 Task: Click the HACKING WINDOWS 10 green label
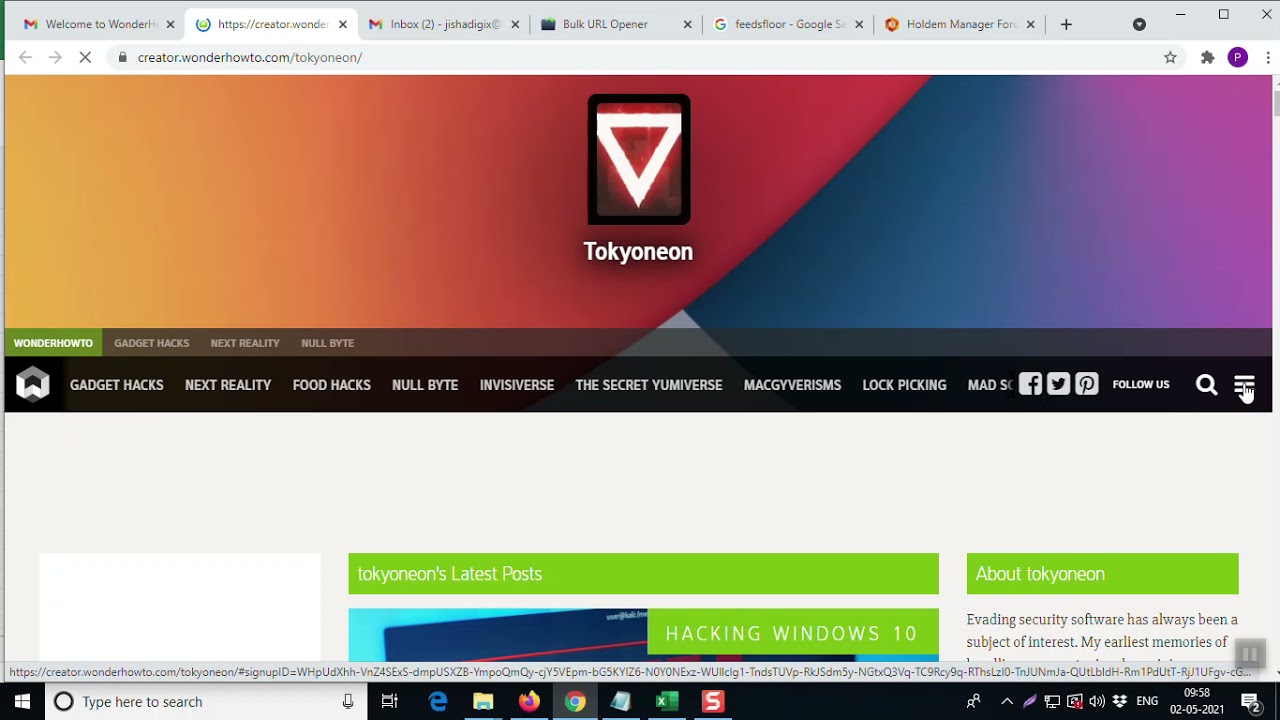click(792, 633)
